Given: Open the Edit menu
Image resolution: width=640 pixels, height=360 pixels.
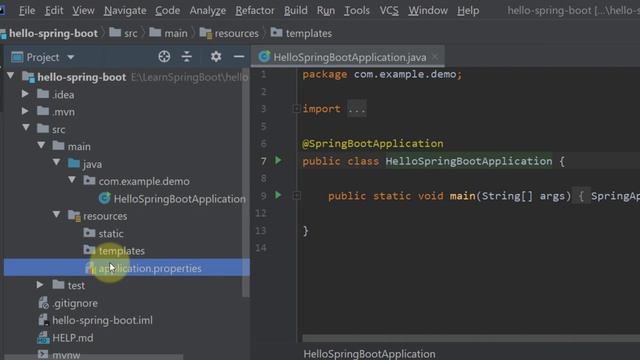Looking at the screenshot, I should tap(54, 11).
